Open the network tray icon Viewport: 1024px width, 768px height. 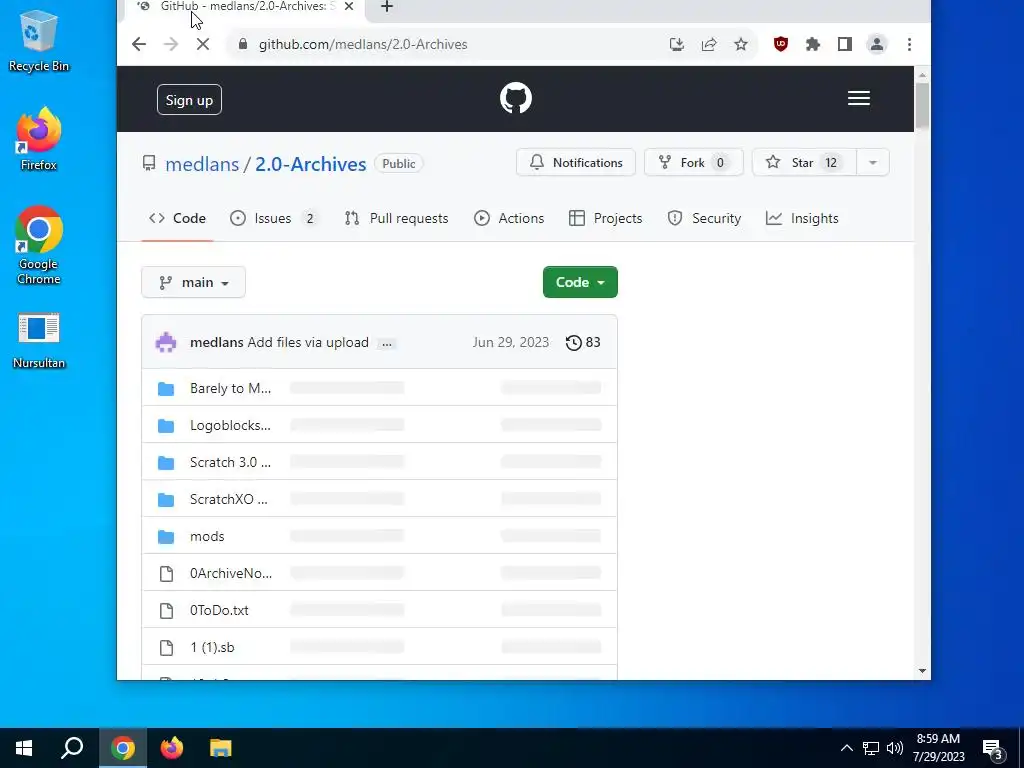click(871, 748)
